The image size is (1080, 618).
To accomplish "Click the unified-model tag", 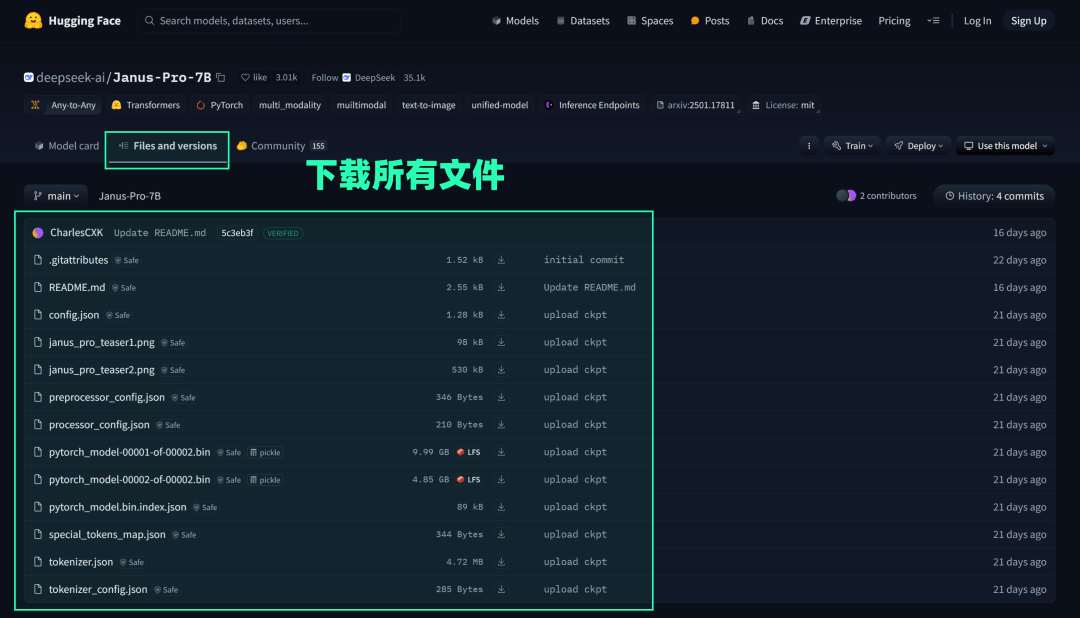I will click(x=499, y=105).
